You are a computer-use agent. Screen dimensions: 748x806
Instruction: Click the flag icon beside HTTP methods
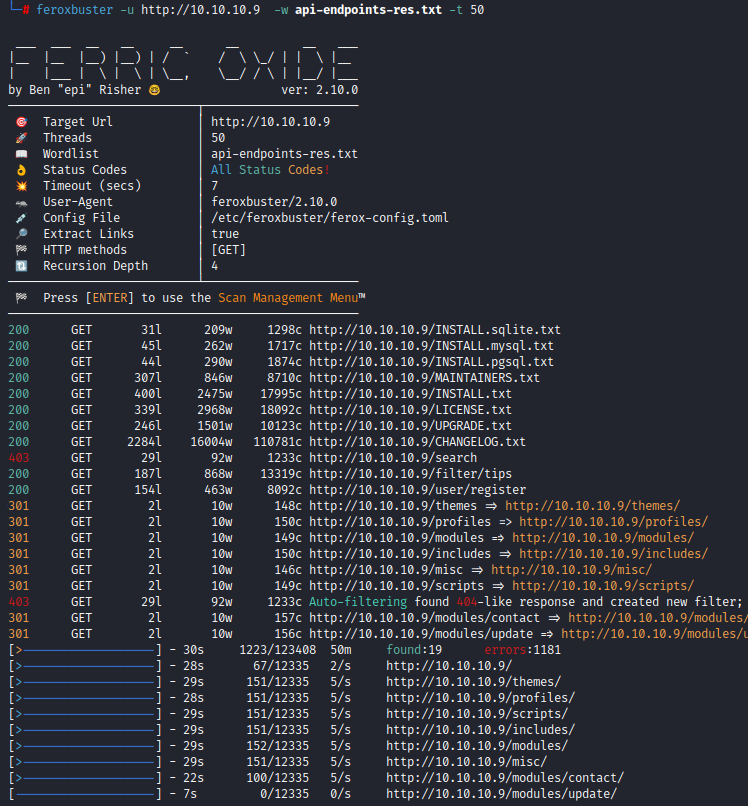[21, 250]
